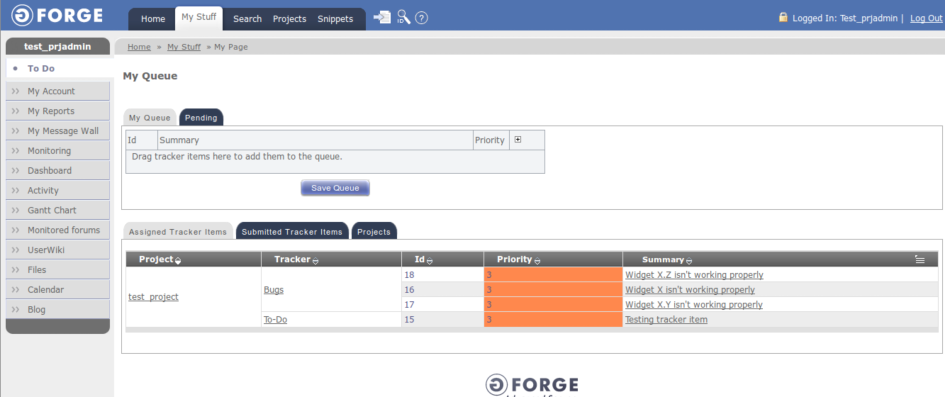Click the Priority header in the queue table
The image size is (945, 397).
(x=490, y=140)
